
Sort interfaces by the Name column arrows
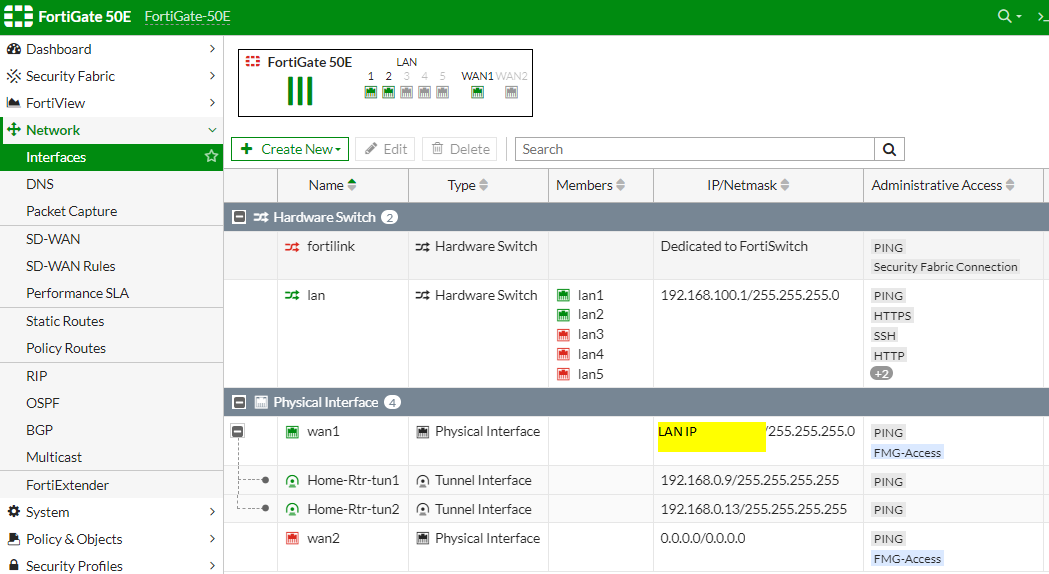352,185
